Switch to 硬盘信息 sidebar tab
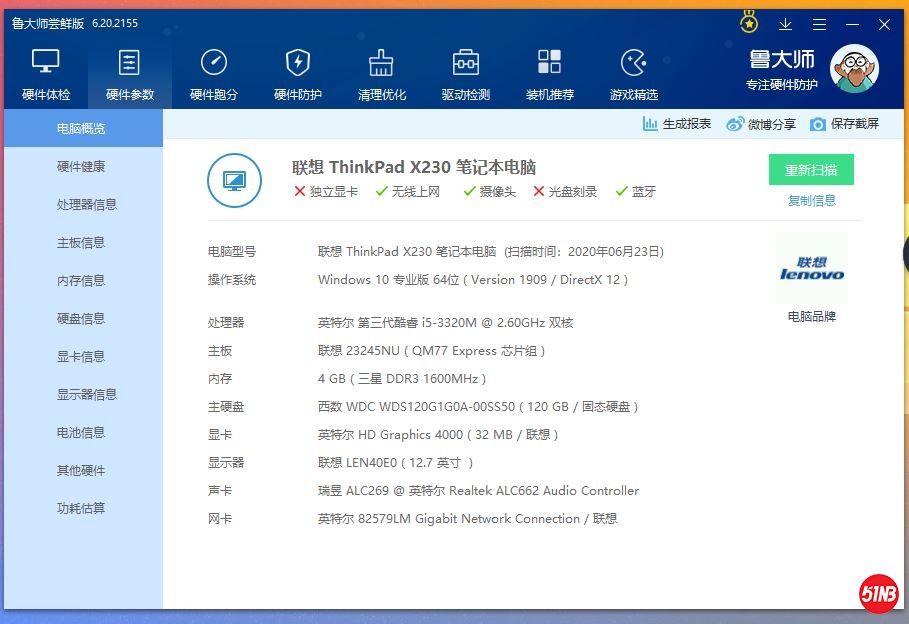 click(x=81, y=319)
